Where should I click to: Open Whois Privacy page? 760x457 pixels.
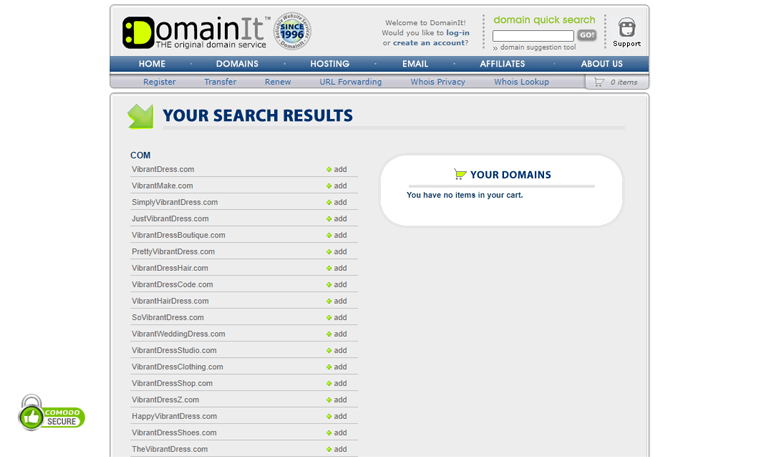point(438,82)
